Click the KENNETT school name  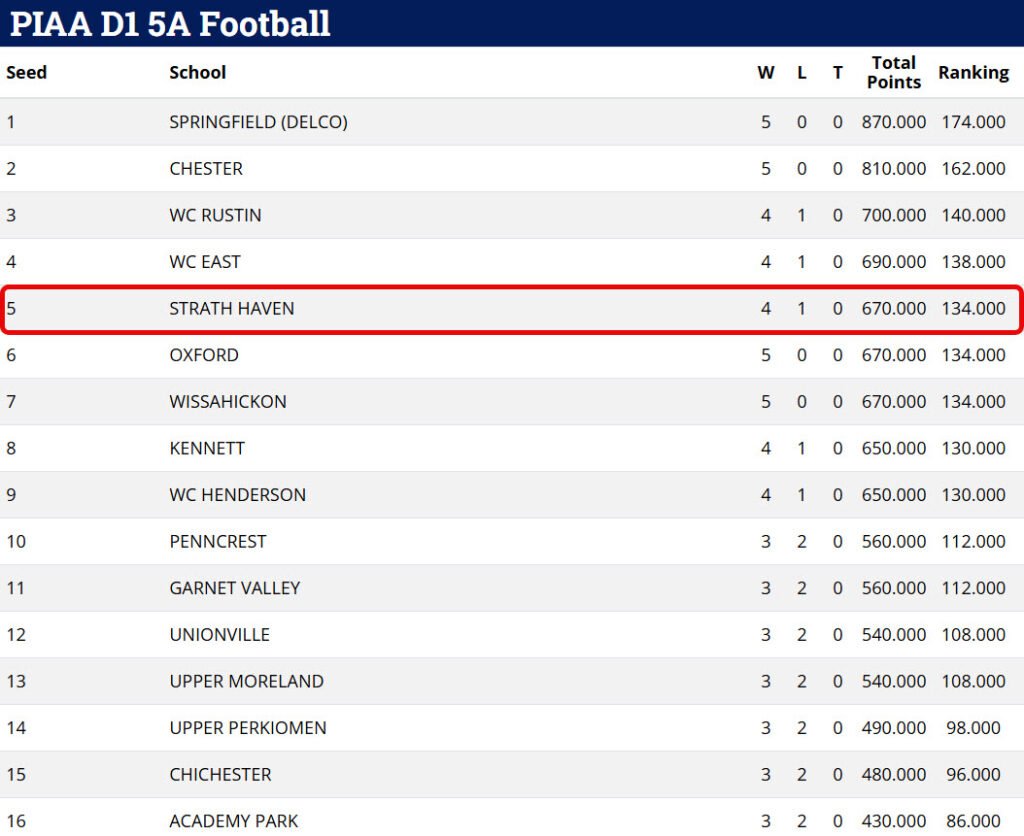click(206, 448)
